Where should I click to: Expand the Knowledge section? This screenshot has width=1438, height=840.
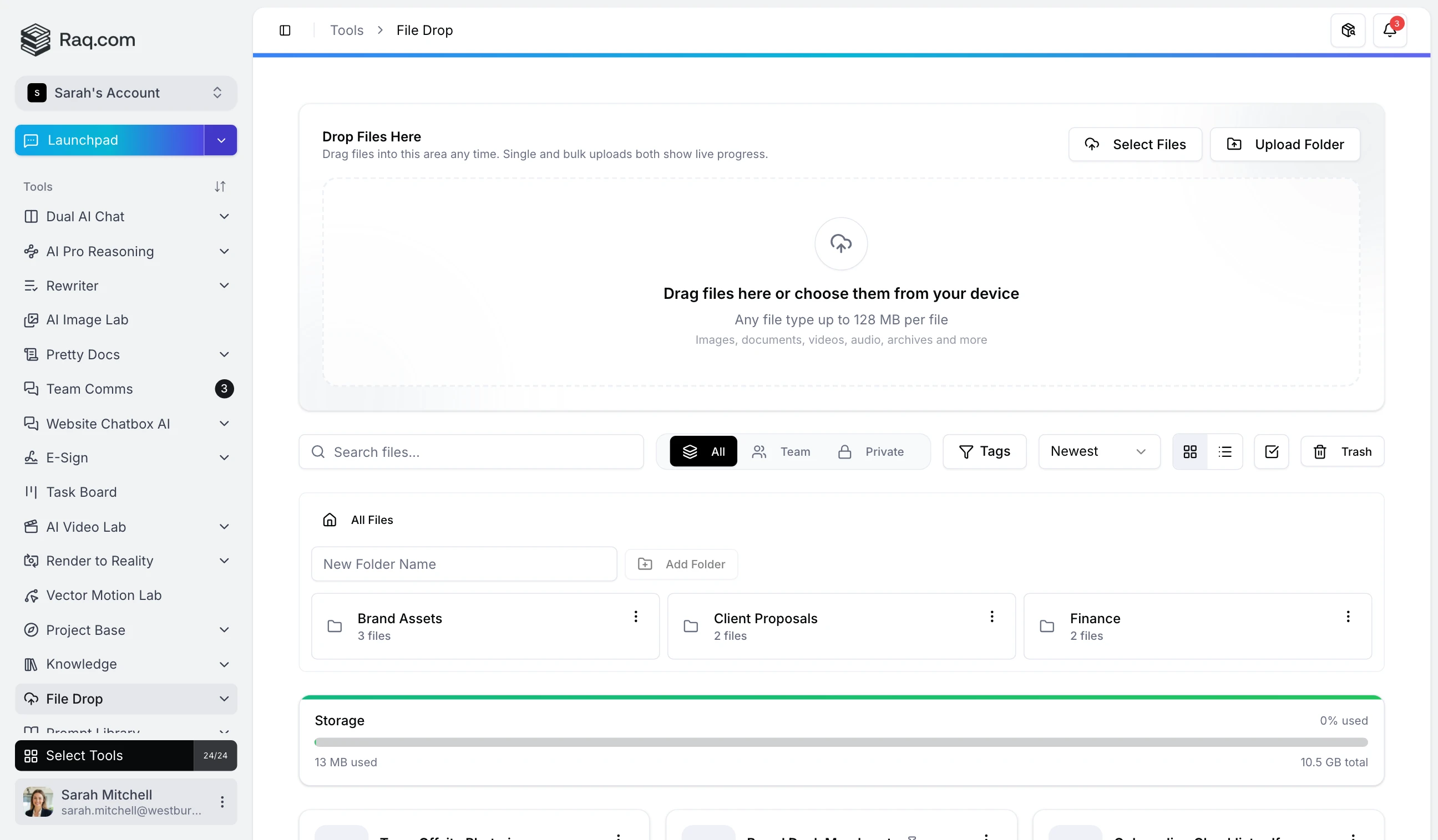coord(224,664)
